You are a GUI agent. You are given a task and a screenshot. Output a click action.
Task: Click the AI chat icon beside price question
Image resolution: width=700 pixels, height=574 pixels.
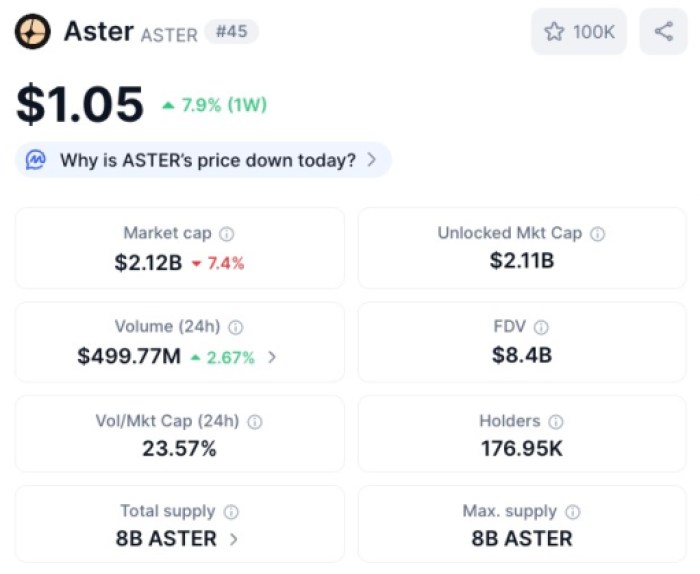(x=37, y=160)
